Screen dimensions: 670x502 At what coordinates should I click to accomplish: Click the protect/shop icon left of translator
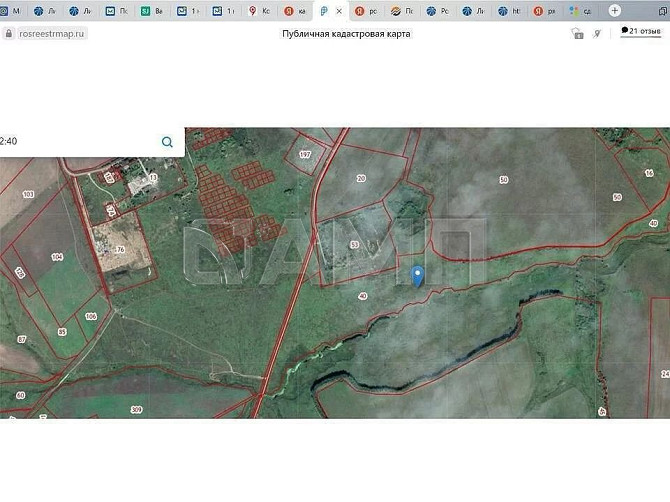point(577,33)
